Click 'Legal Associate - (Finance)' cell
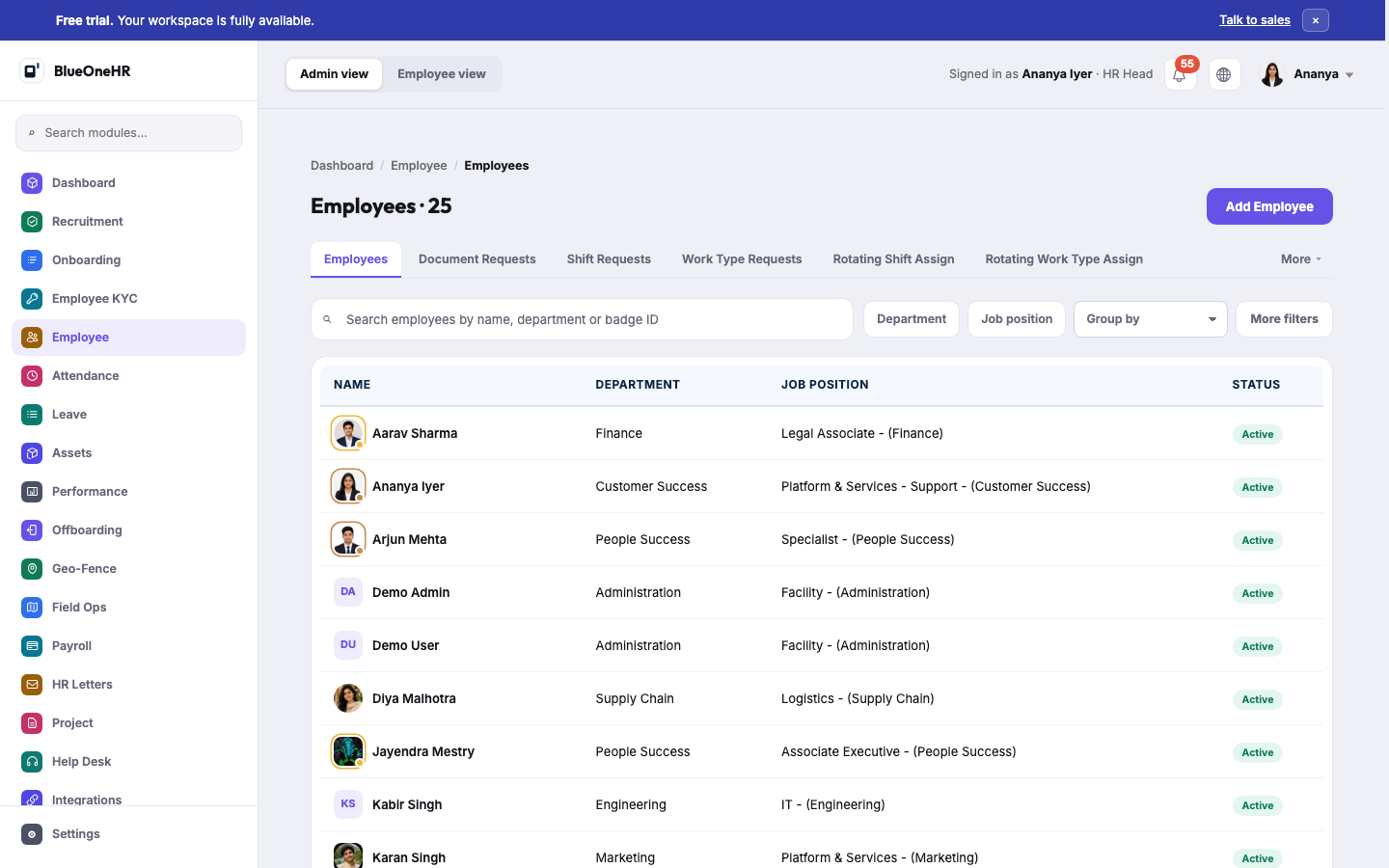The width and height of the screenshot is (1389, 868). click(862, 433)
